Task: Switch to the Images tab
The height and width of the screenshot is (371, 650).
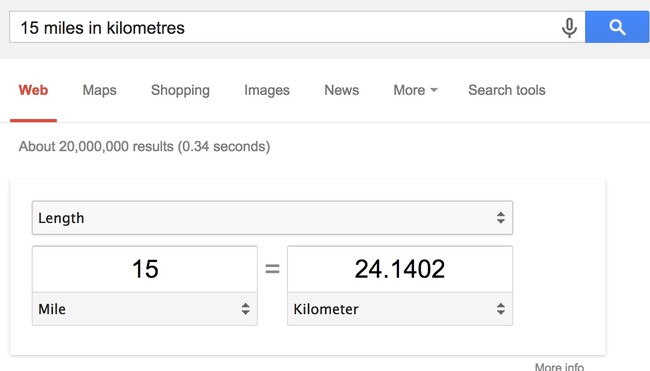Action: tap(267, 90)
